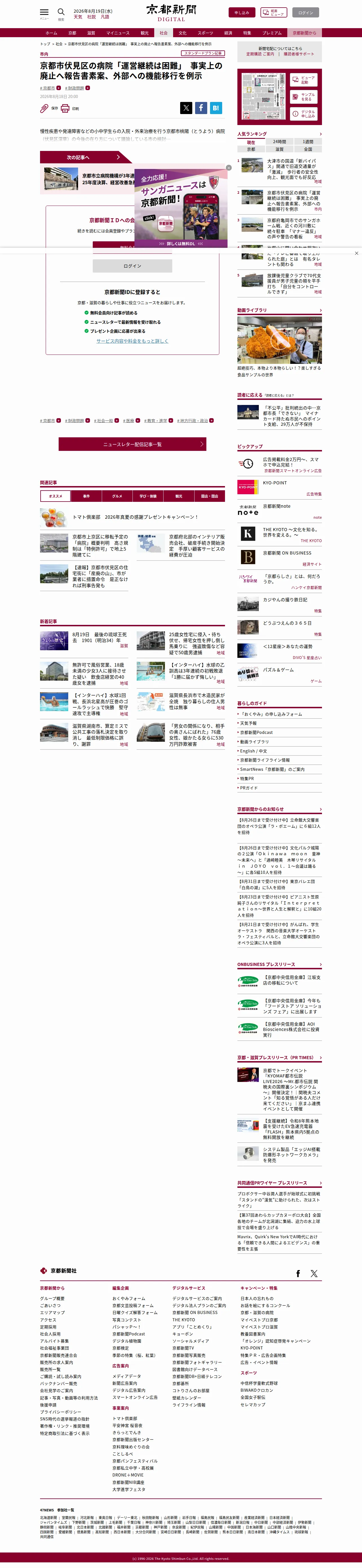This screenshot has width=362, height=1568.
Task: Filter ranking by 滋賀 region
Action: [x=279, y=149]
